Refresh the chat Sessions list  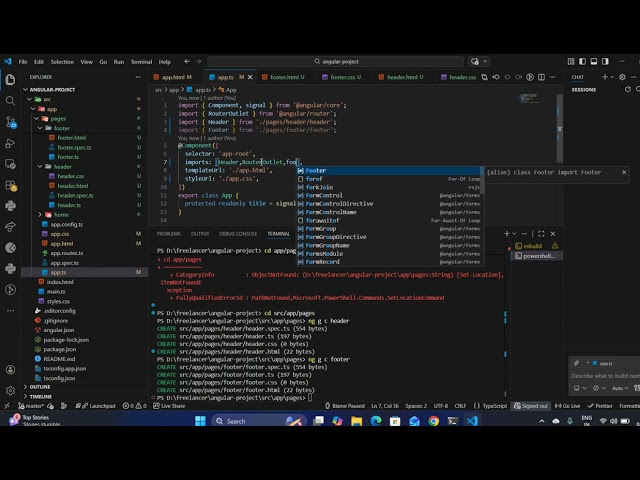tap(628, 89)
